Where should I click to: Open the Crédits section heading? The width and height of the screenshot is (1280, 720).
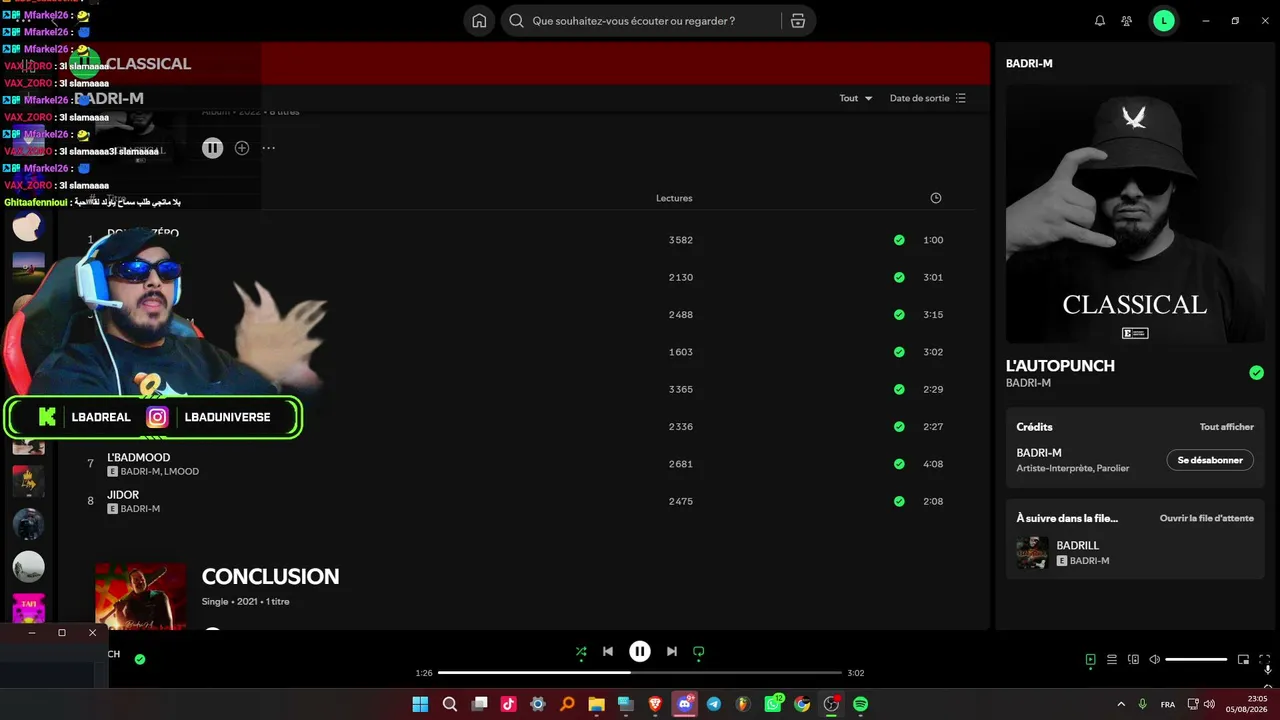coord(1034,427)
